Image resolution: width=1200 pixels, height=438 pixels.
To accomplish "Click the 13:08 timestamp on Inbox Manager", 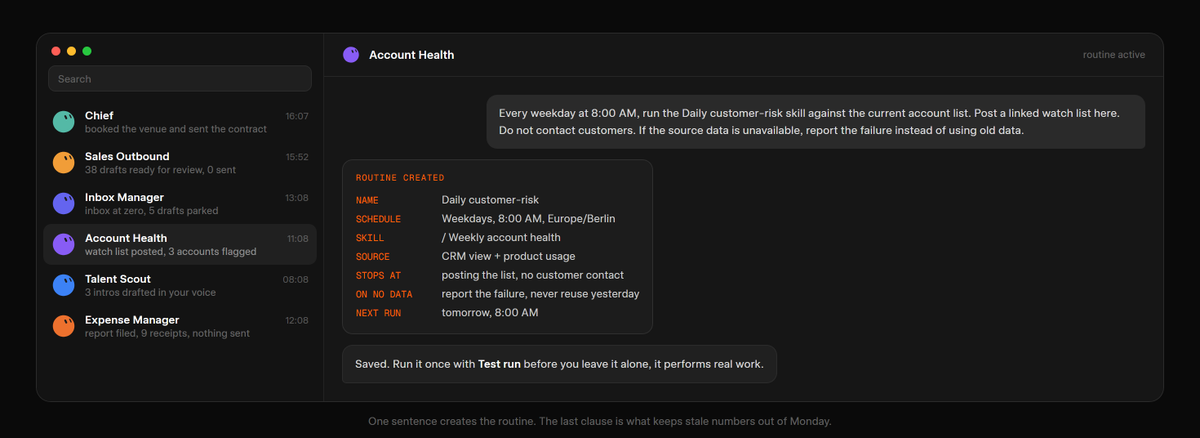I will (297, 198).
